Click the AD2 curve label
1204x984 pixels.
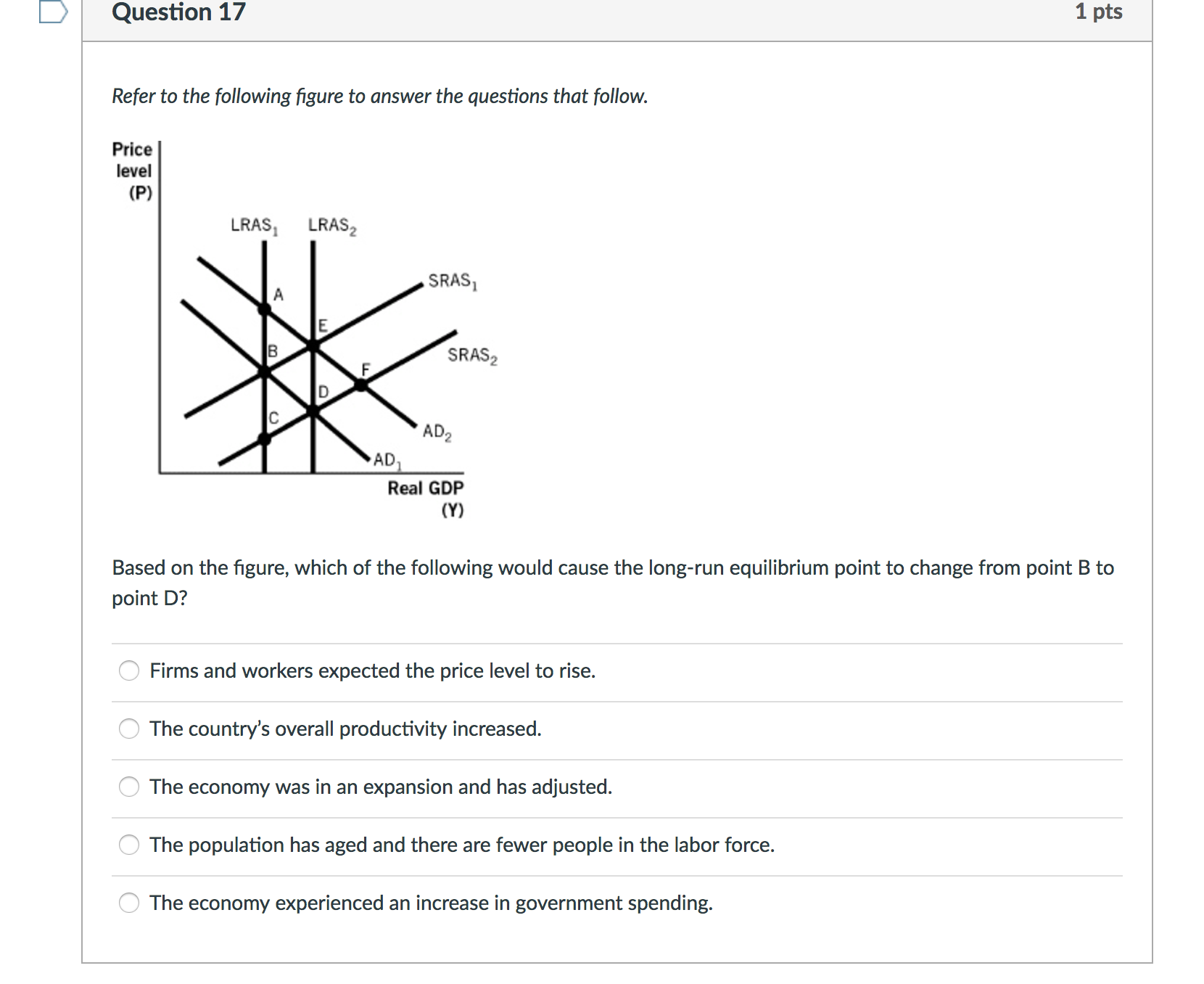click(x=437, y=432)
